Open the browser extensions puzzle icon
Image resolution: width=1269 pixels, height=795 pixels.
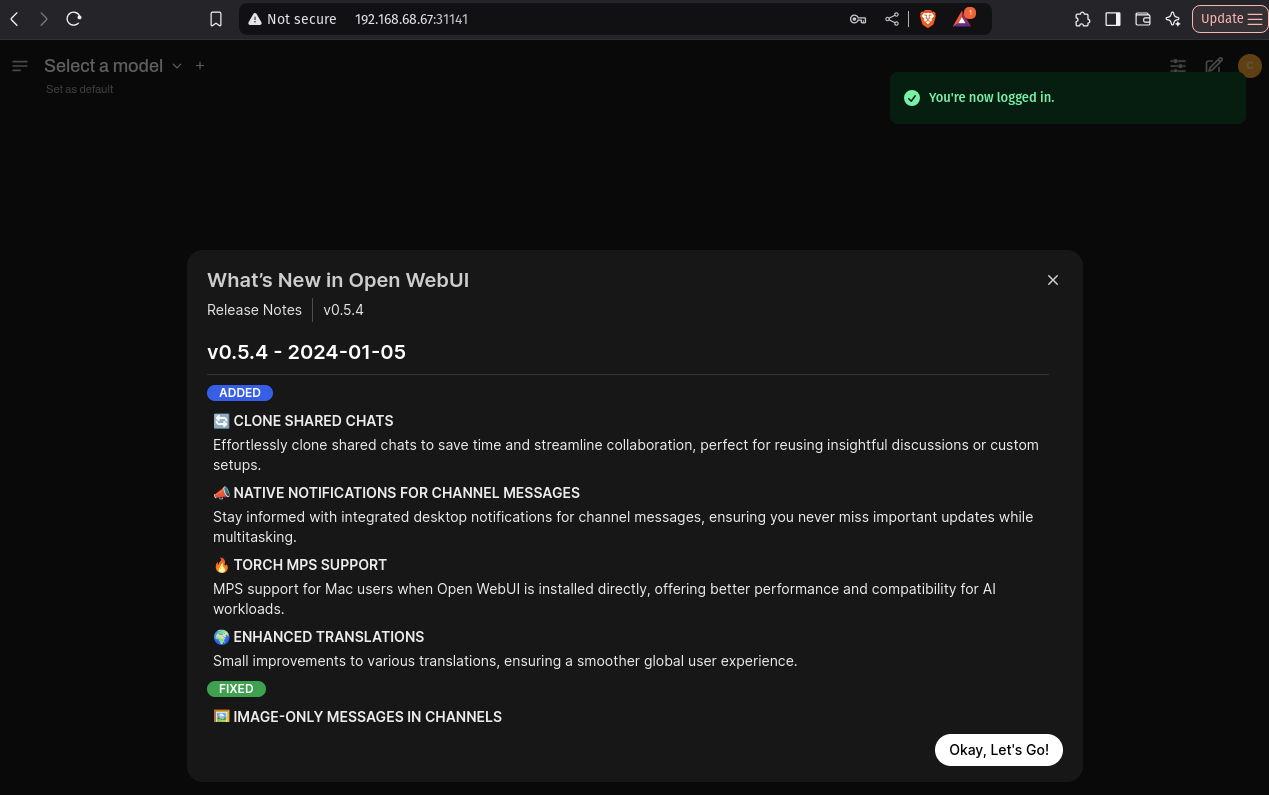point(1082,18)
